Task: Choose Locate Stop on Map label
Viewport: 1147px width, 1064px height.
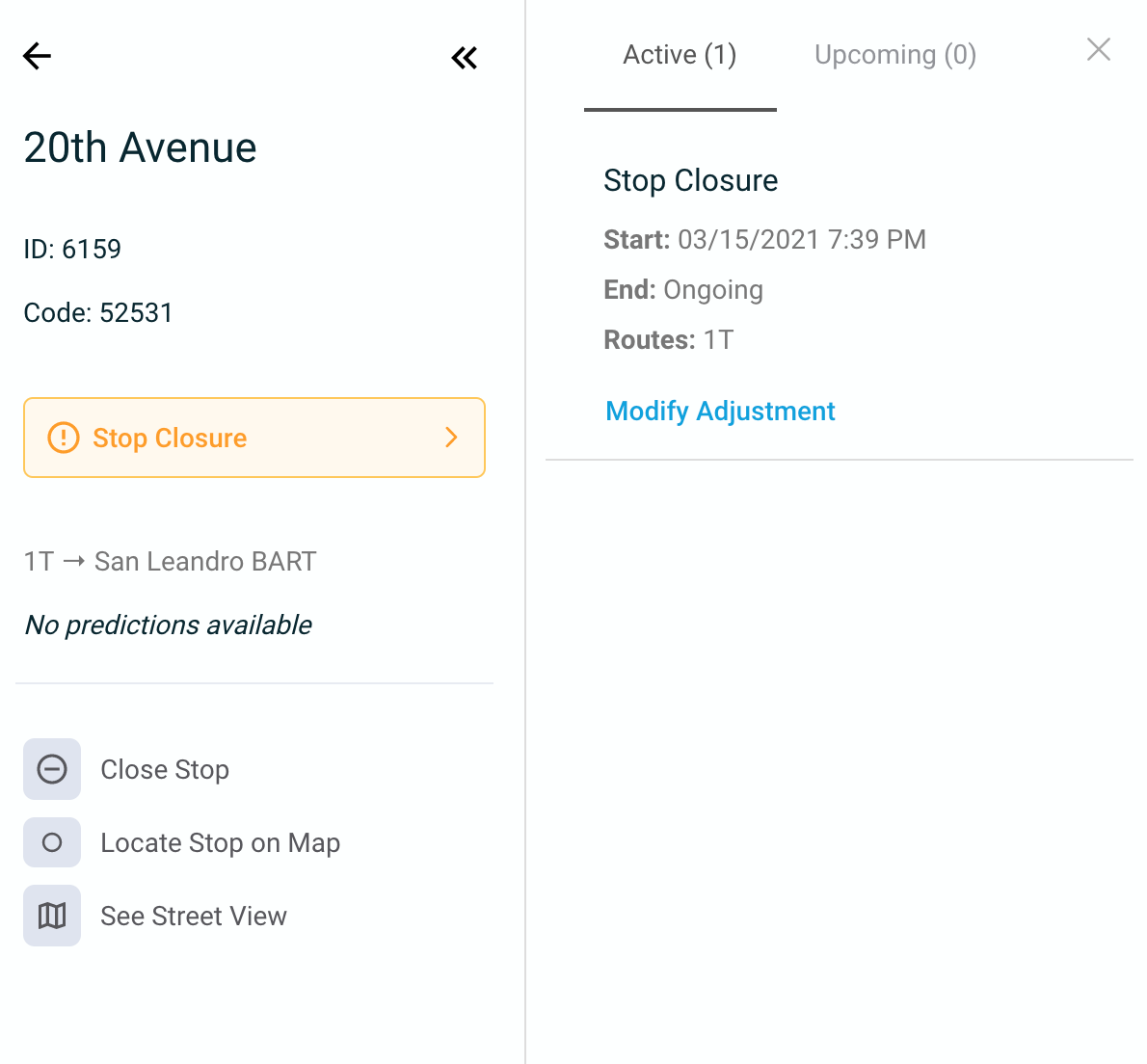Action: (220, 843)
